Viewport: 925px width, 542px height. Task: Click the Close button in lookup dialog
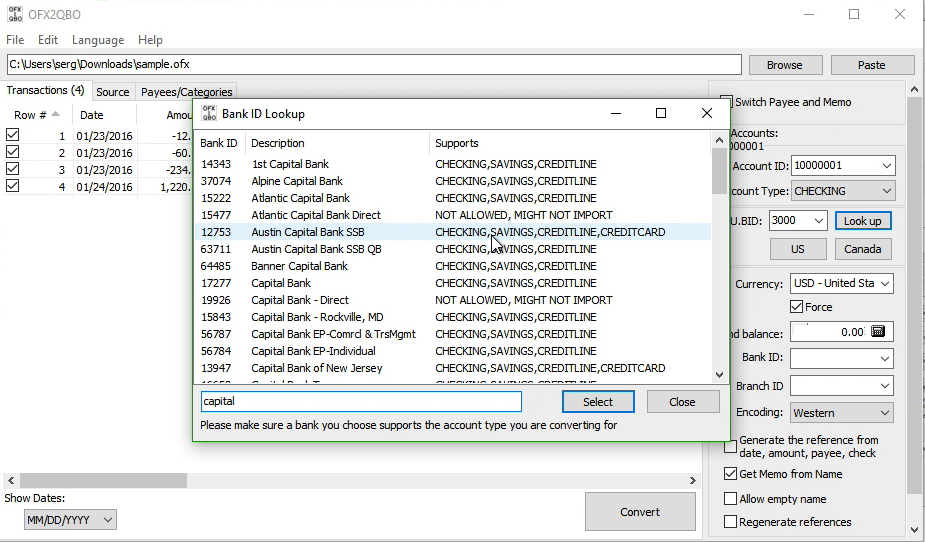[x=683, y=402]
